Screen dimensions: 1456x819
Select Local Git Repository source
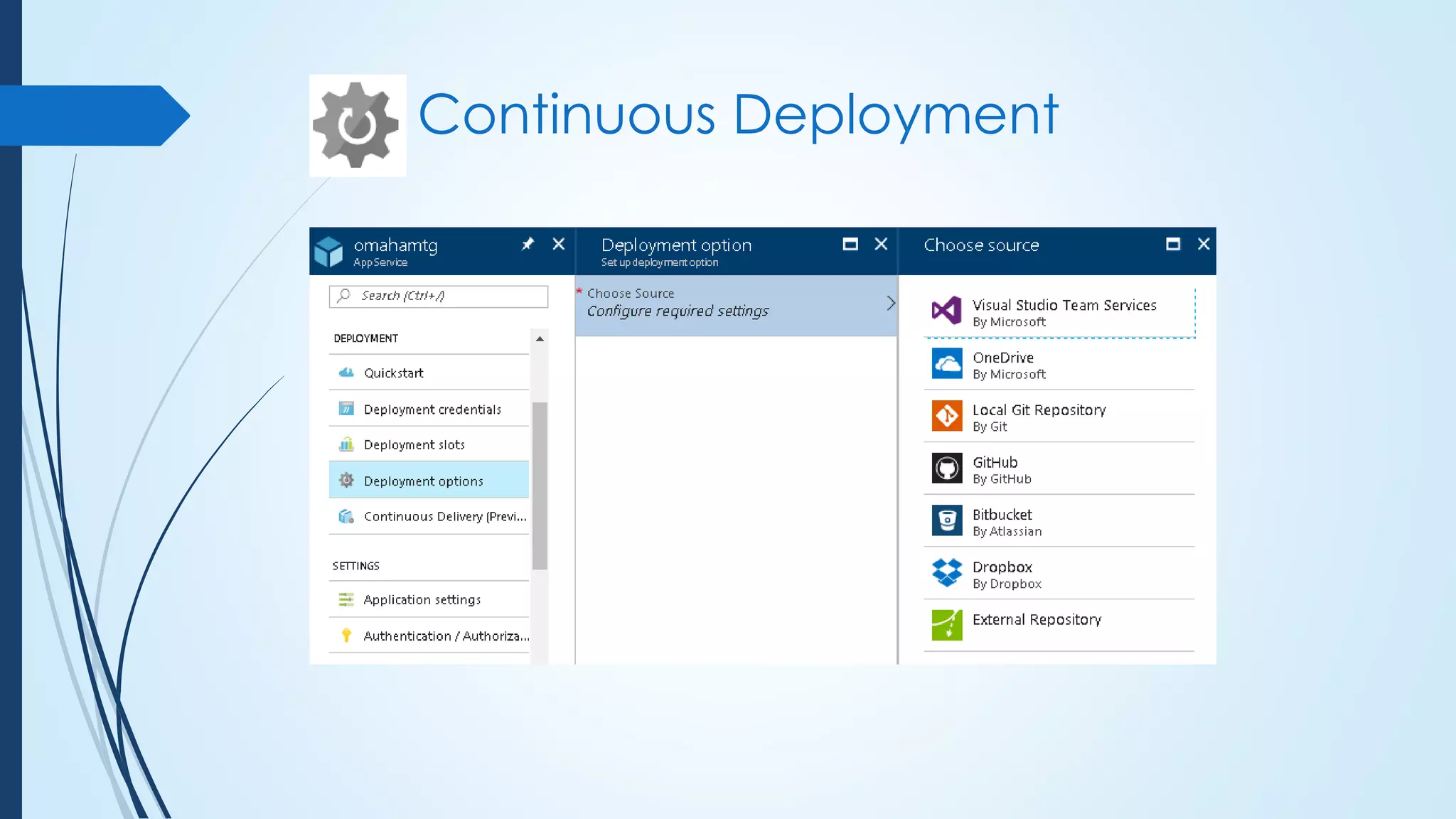point(1059,417)
